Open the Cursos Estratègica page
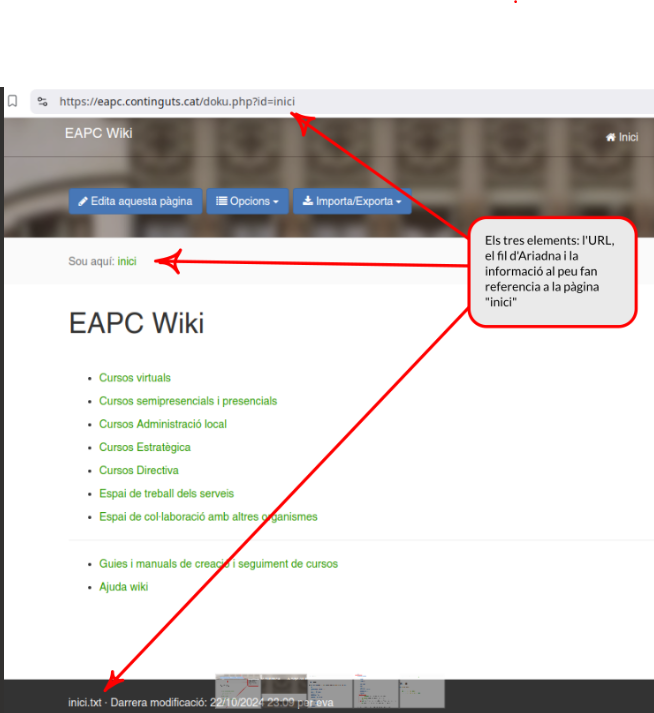 click(x=145, y=447)
